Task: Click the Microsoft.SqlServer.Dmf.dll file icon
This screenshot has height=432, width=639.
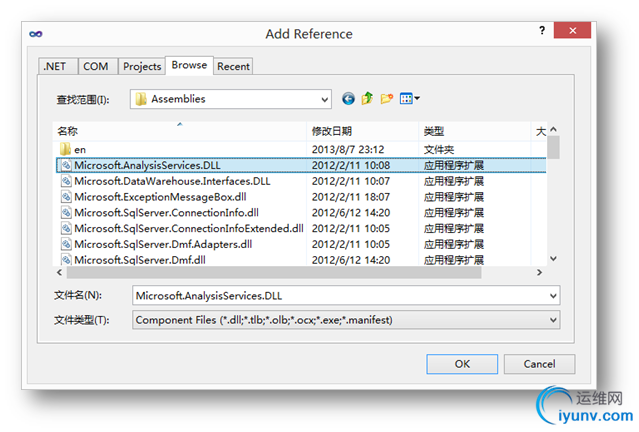Action: point(66,260)
